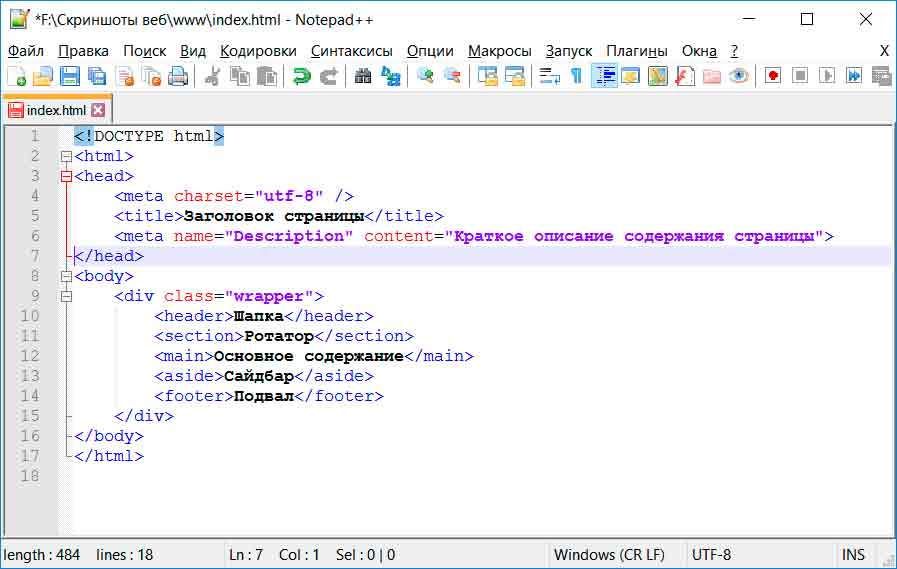This screenshot has width=897, height=569.
Task: Click the UTF-8 encoding status field
Action: coord(711,555)
